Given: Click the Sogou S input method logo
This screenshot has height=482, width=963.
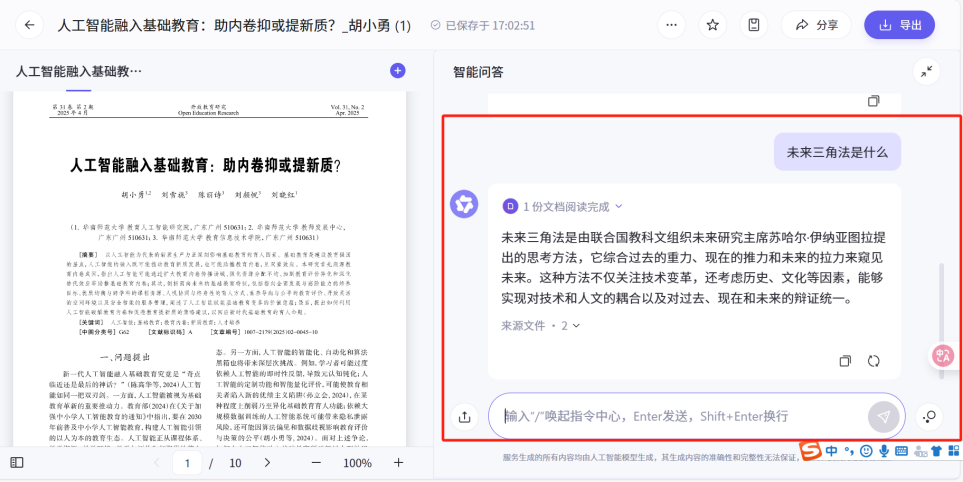Looking at the screenshot, I should [x=811, y=451].
